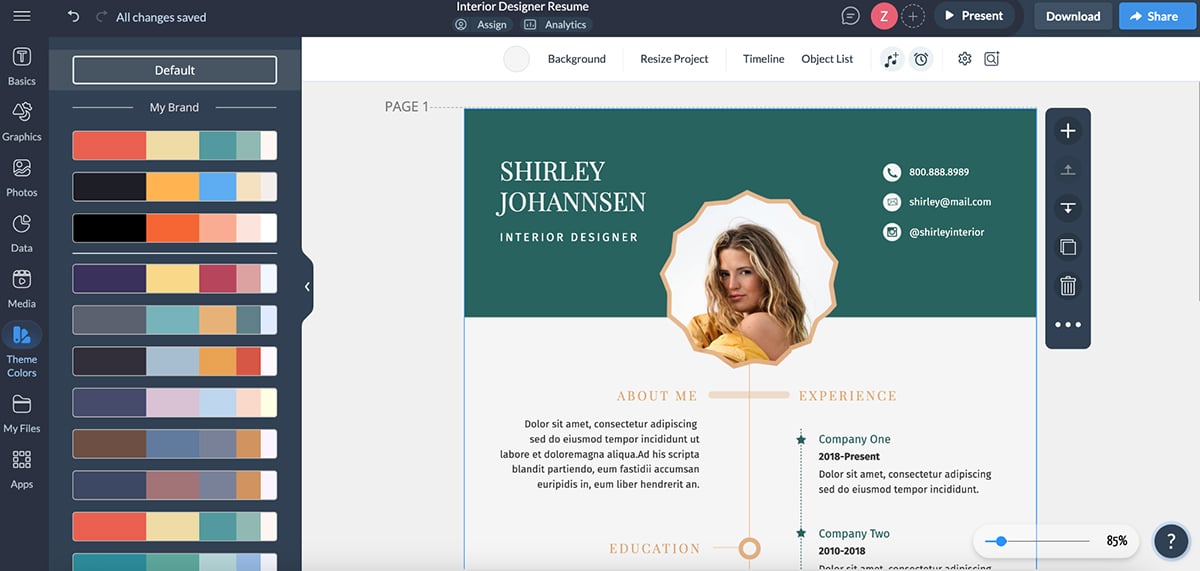The height and width of the screenshot is (571, 1200).
Task: Select the @shirleyinterior handle text
Action: click(946, 232)
